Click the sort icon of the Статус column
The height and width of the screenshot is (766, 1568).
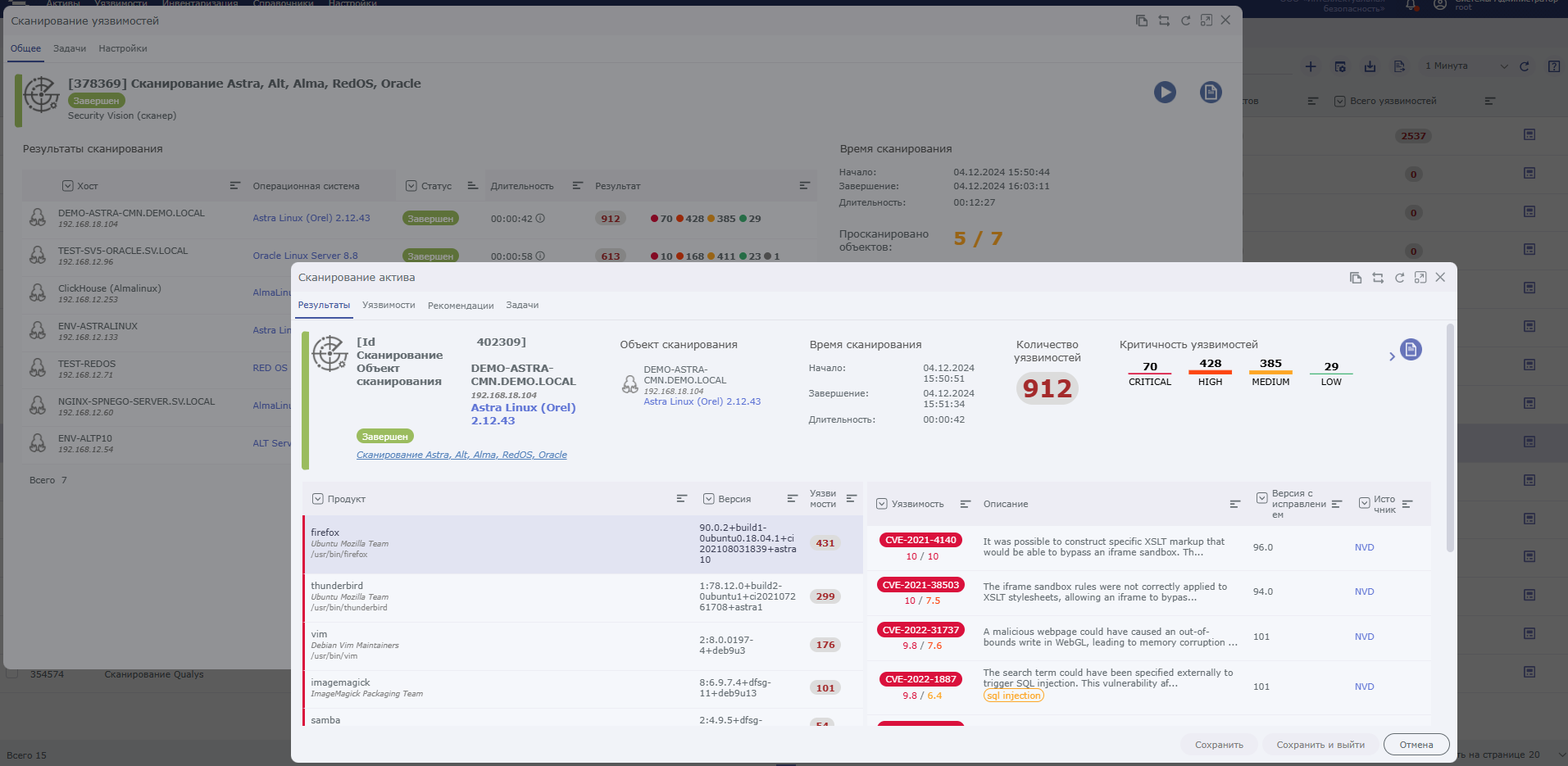pos(473,186)
